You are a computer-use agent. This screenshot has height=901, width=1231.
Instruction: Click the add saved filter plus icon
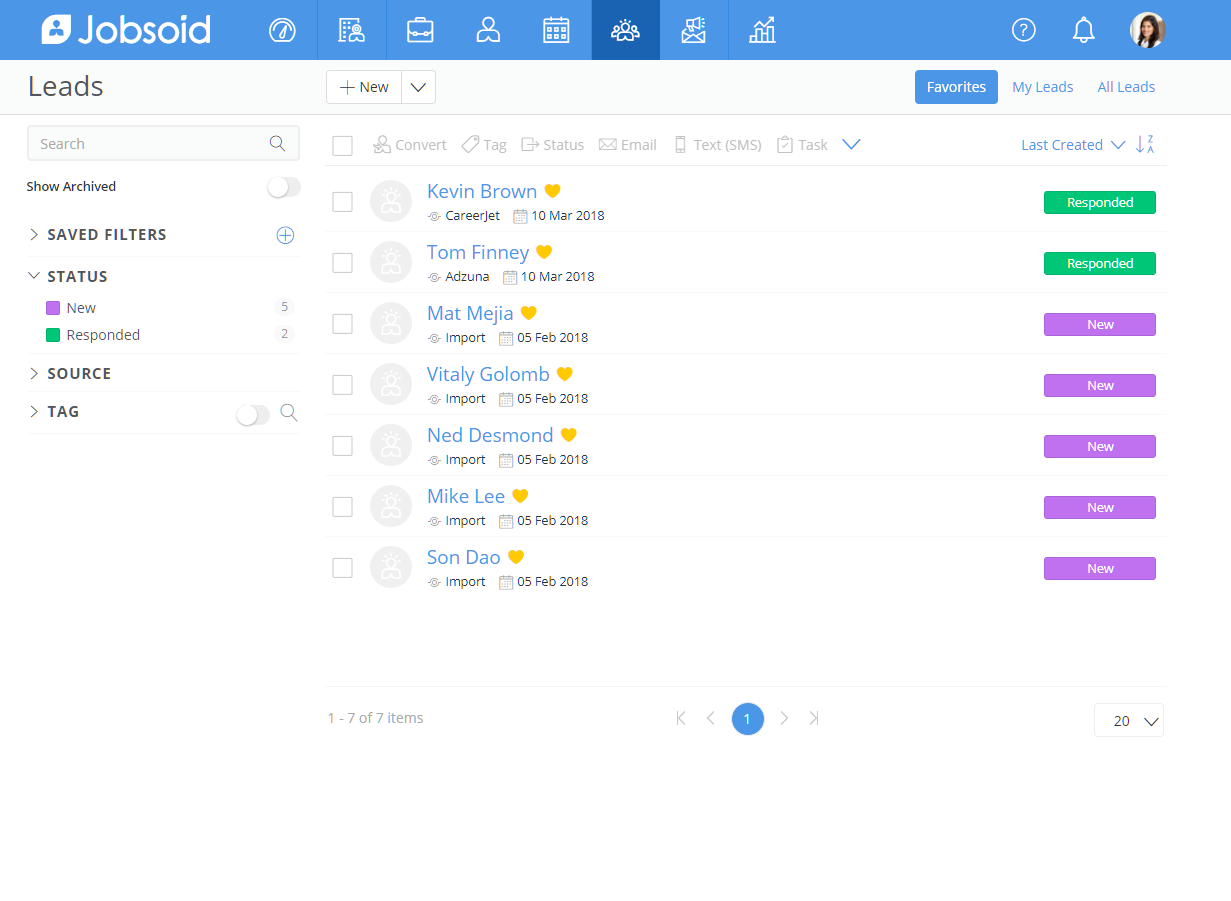(x=285, y=235)
